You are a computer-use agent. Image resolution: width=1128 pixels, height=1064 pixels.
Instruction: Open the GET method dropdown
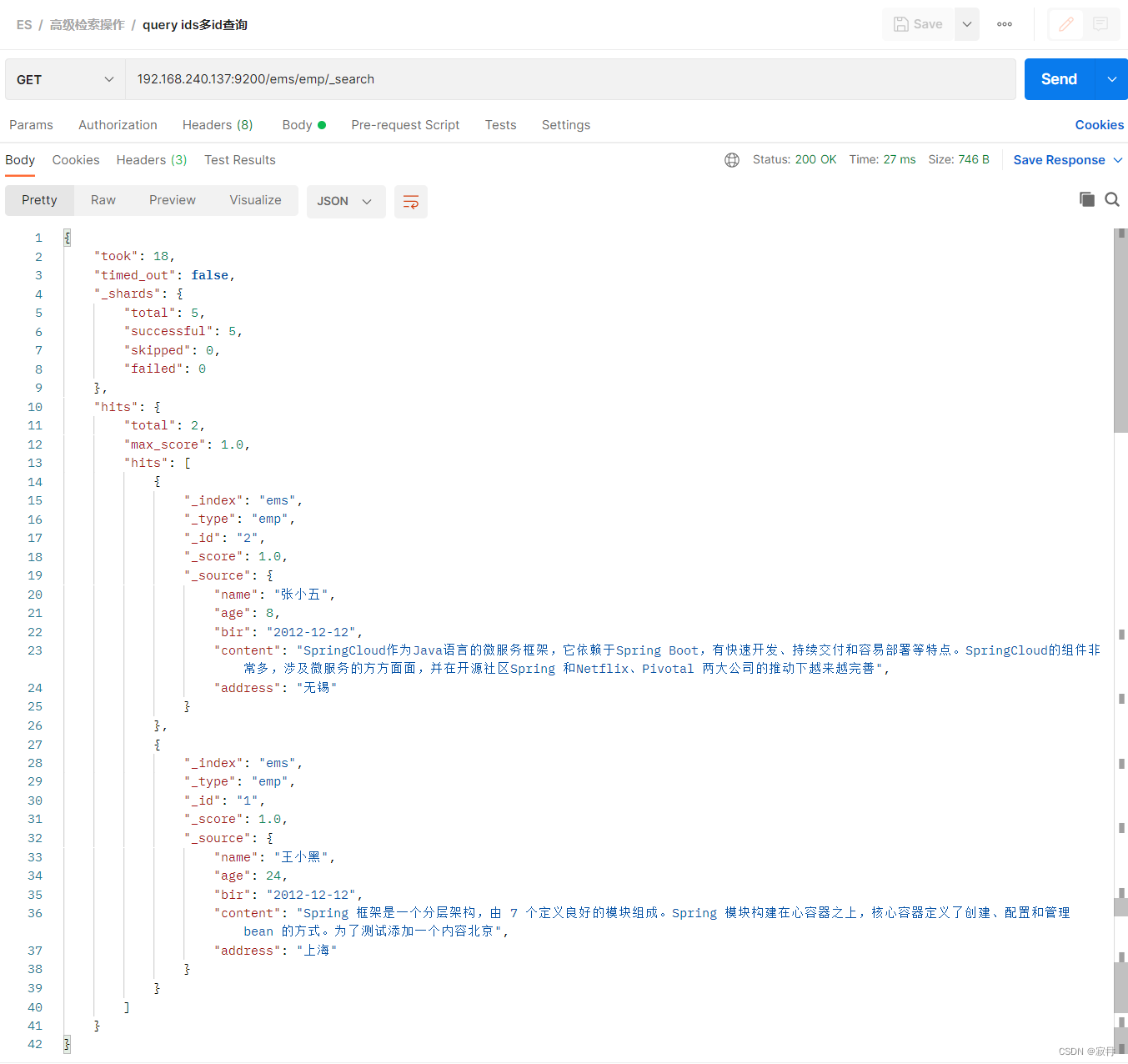point(65,79)
